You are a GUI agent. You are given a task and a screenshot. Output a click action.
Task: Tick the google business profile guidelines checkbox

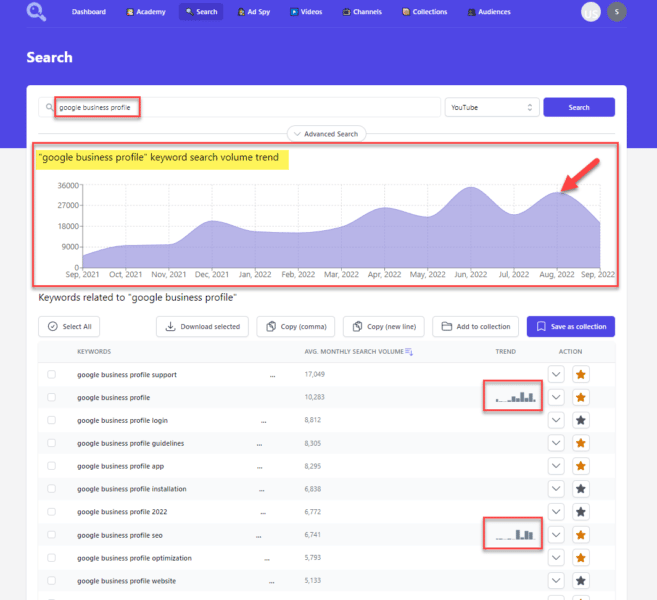coord(51,444)
